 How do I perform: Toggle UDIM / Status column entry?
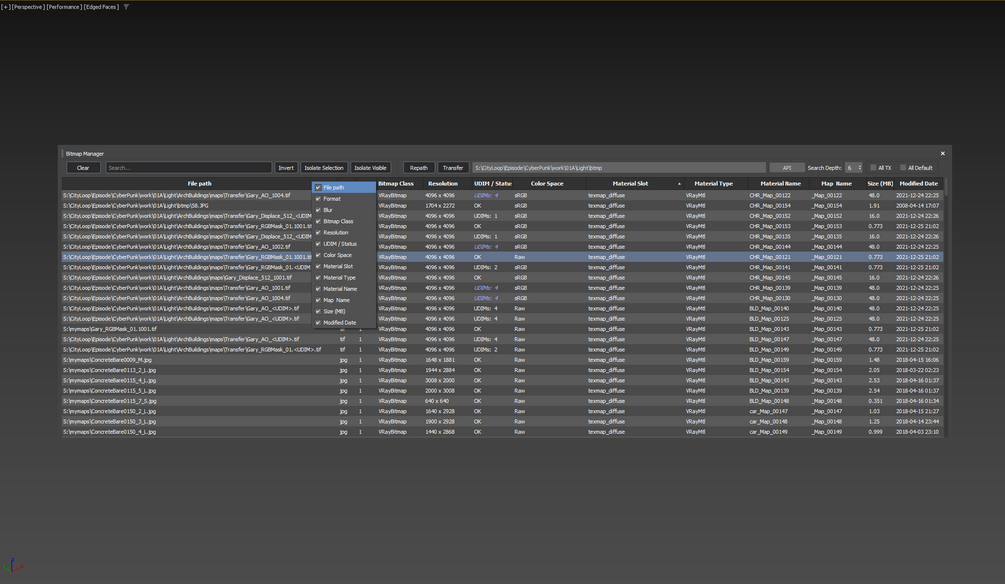tap(344, 244)
